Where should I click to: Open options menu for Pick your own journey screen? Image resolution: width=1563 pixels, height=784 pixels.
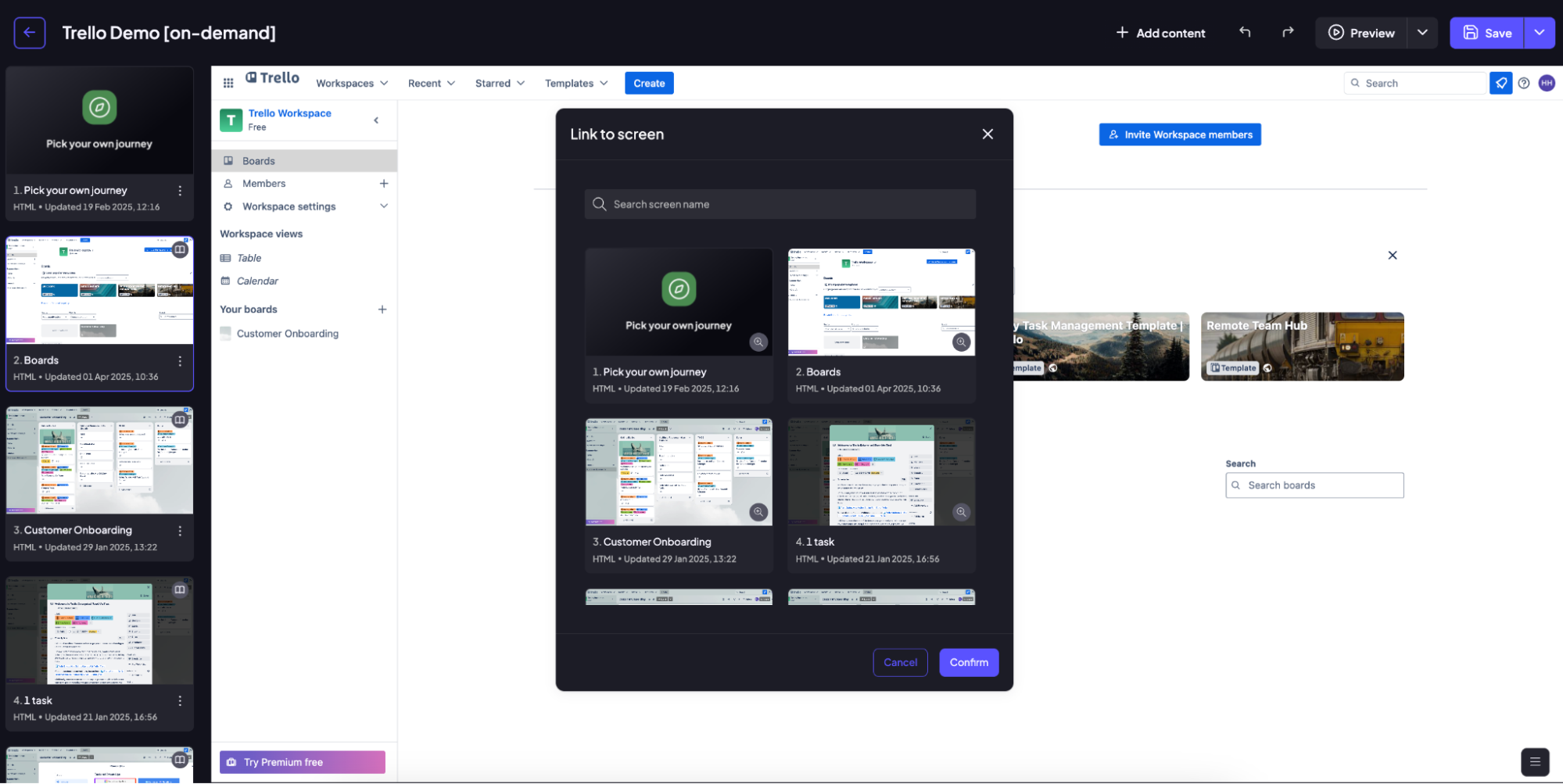[x=180, y=191]
